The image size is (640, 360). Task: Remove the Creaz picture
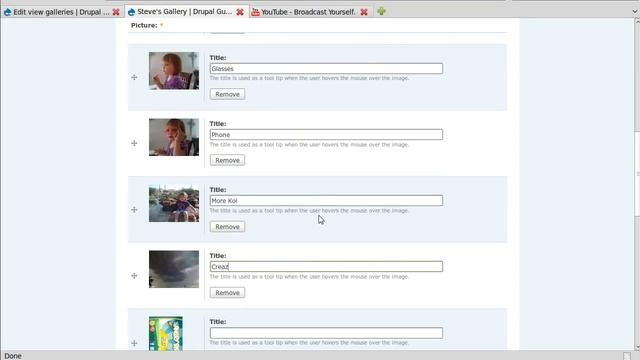pos(227,293)
